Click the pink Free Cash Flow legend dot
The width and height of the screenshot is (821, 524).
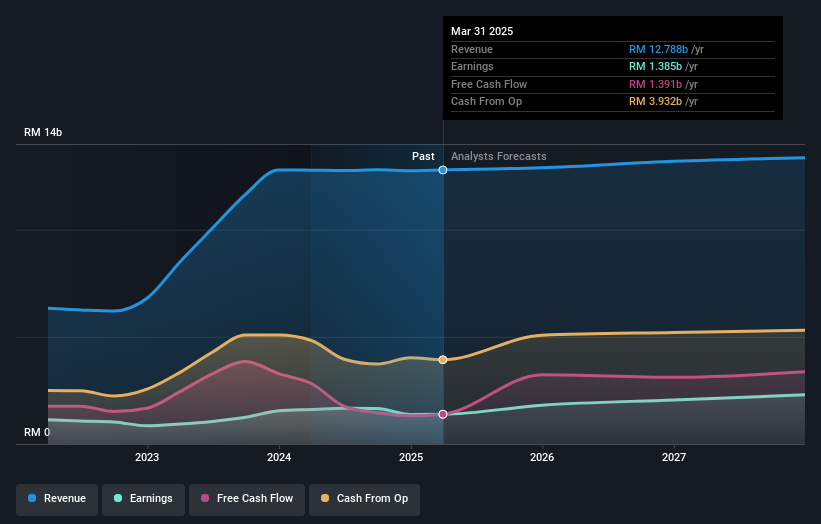(205, 498)
